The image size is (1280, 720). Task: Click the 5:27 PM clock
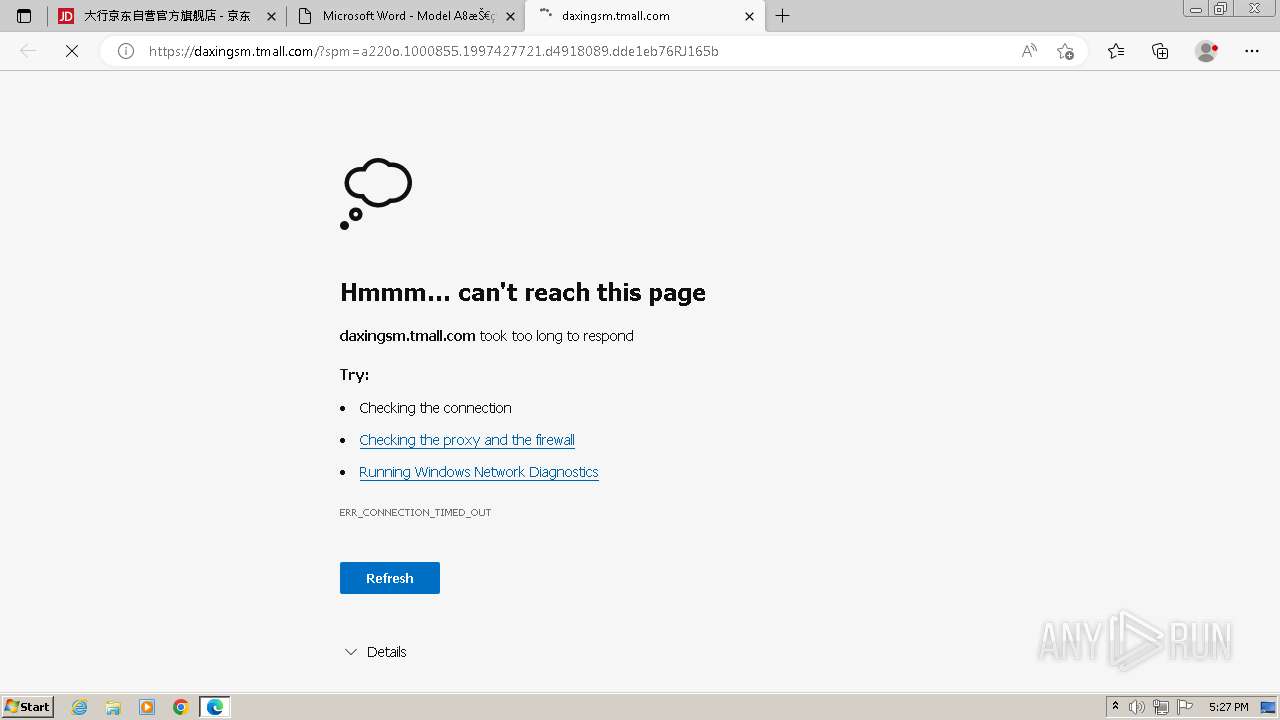[1228, 707]
